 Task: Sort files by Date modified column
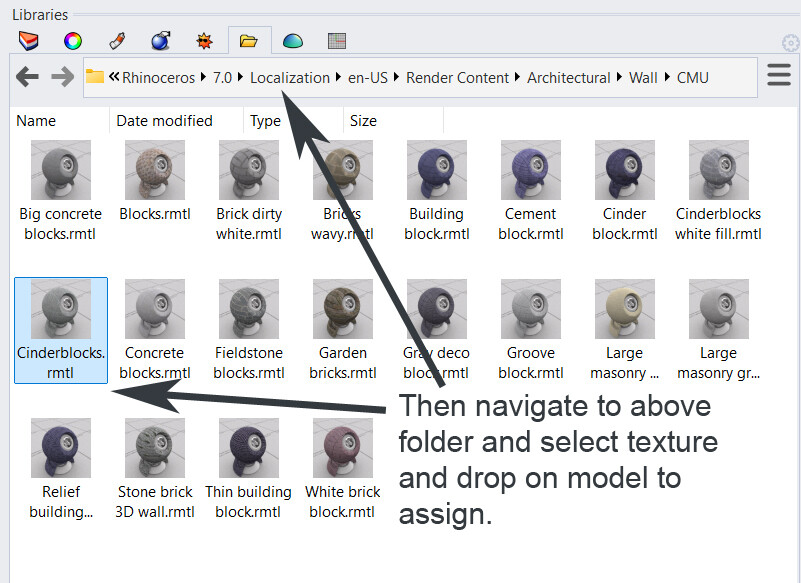coord(164,121)
